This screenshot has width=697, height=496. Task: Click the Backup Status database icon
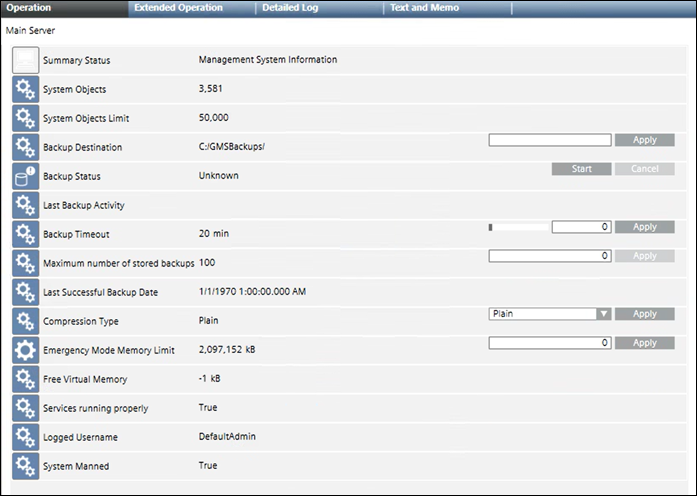pos(25,176)
